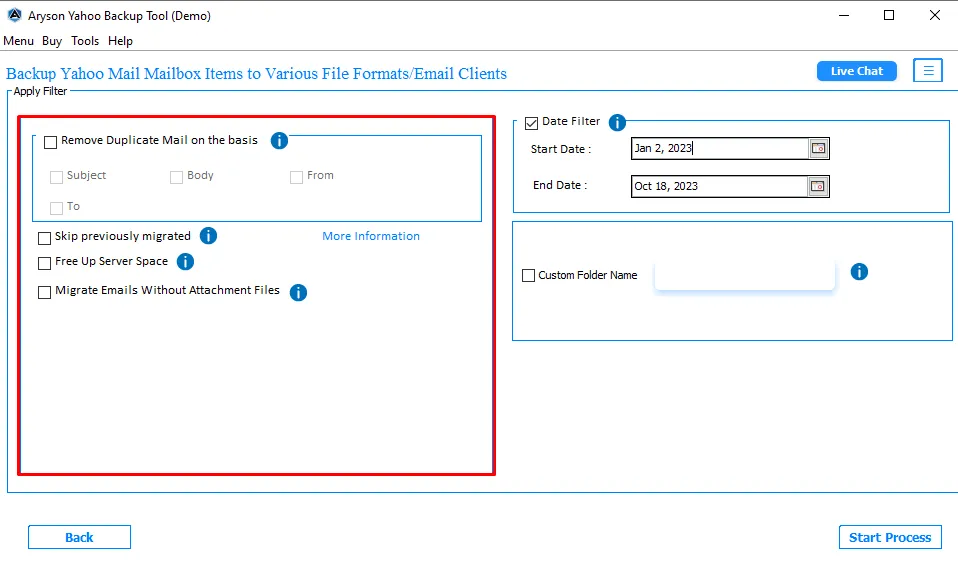Screen dimensions: 958x563
Task: Enable the Custom Folder Name checkbox
Action: (528, 276)
